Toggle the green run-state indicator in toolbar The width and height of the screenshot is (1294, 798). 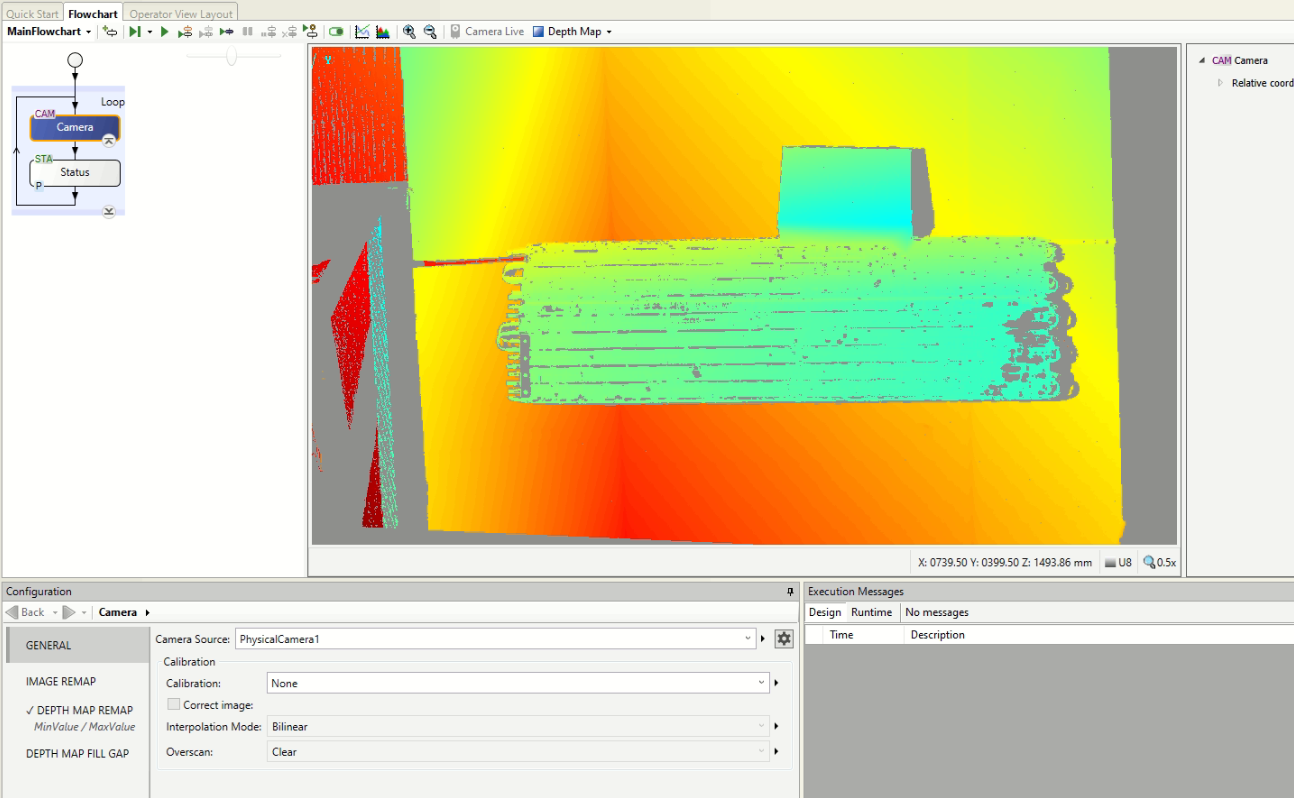click(x=336, y=31)
